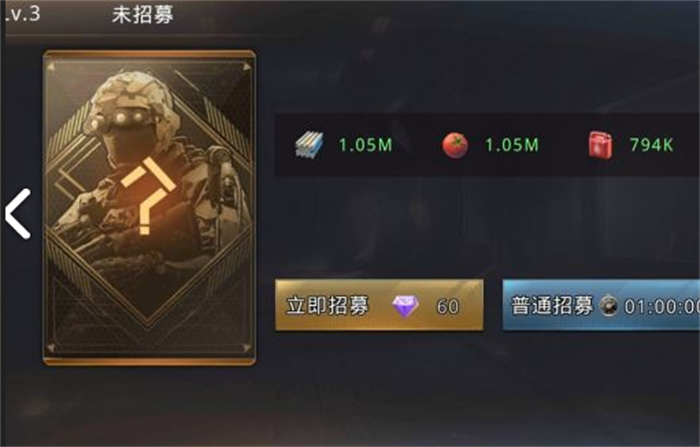Tap the gem cost number 60

pos(448,307)
